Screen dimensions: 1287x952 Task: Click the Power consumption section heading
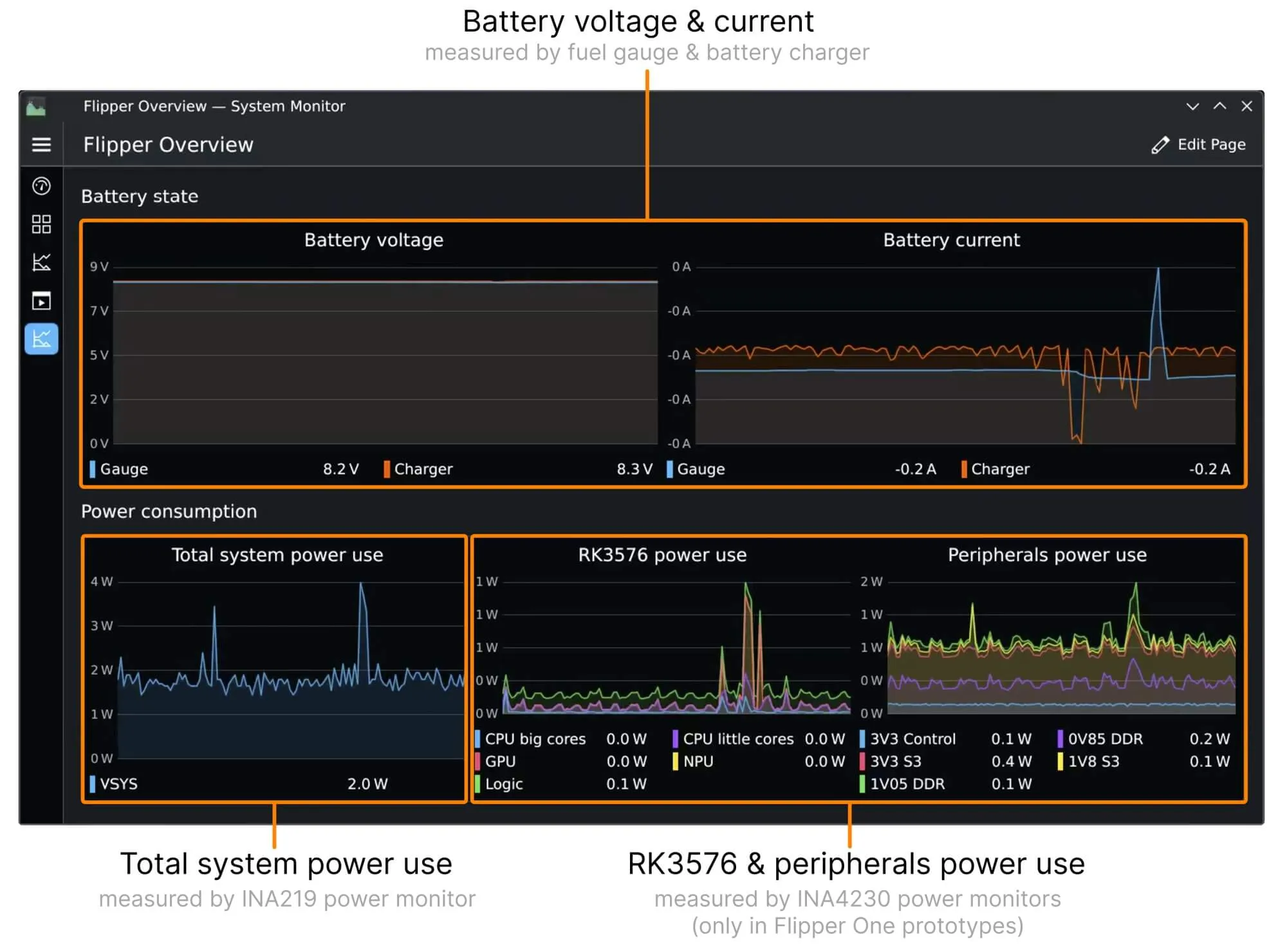[x=169, y=511]
